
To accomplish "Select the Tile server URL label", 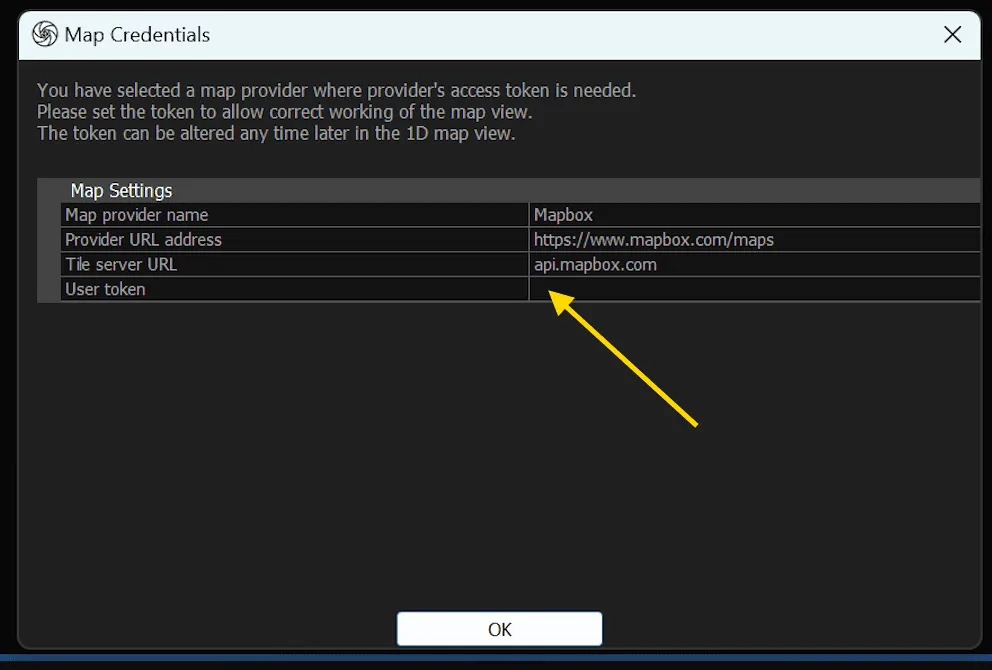I will (121, 264).
